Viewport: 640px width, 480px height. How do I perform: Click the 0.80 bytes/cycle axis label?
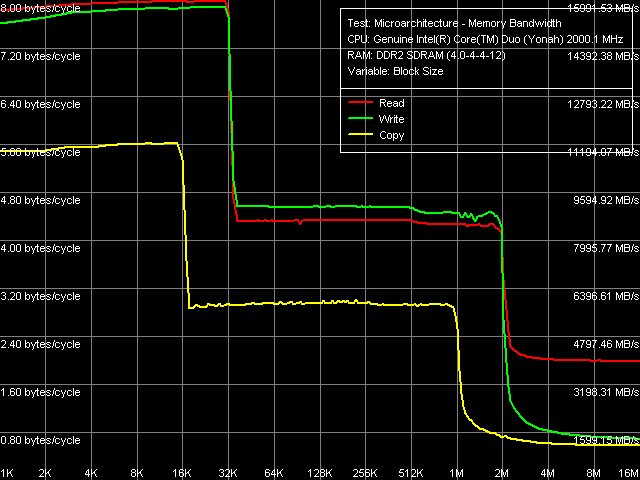40,440
